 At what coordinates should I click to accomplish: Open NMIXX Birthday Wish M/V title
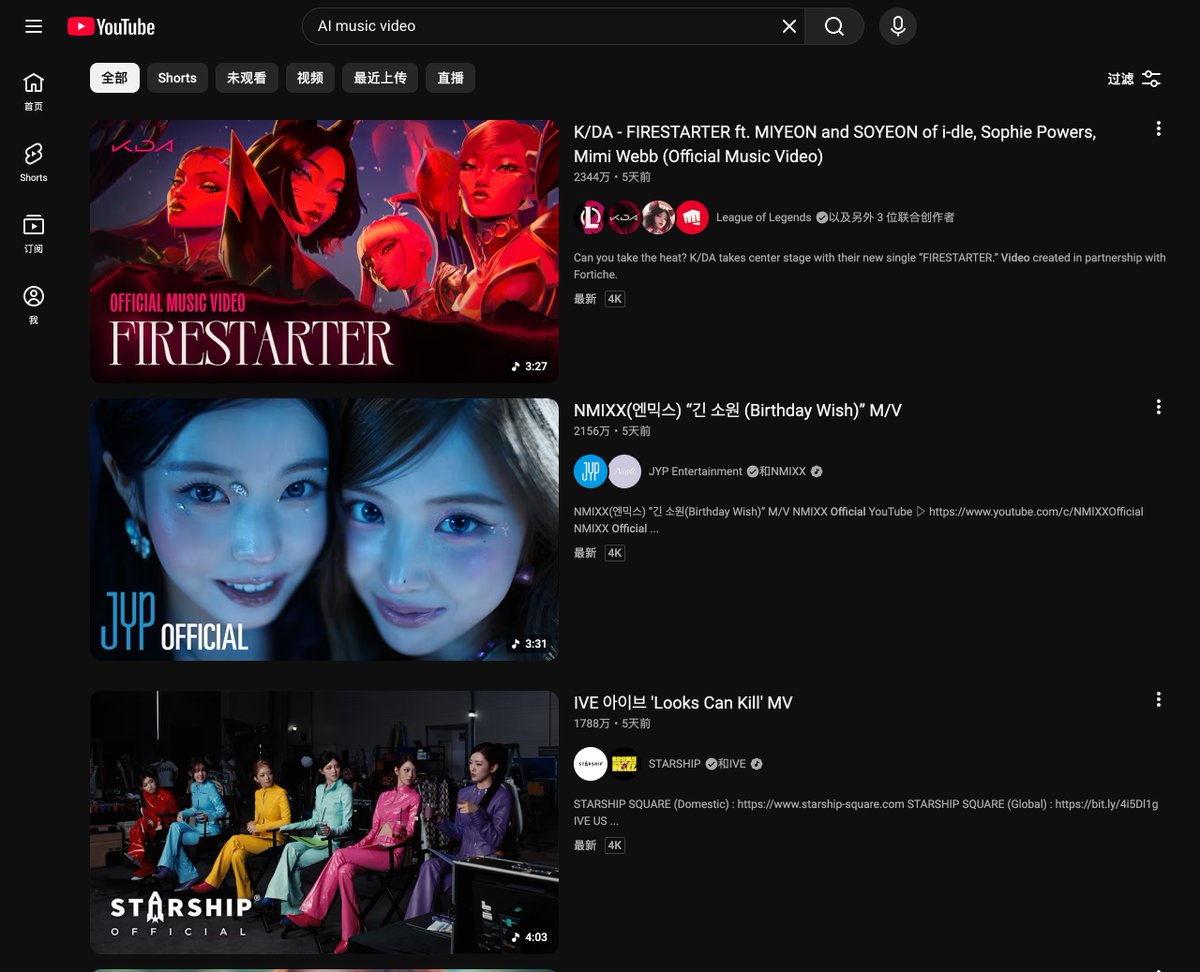(738, 410)
